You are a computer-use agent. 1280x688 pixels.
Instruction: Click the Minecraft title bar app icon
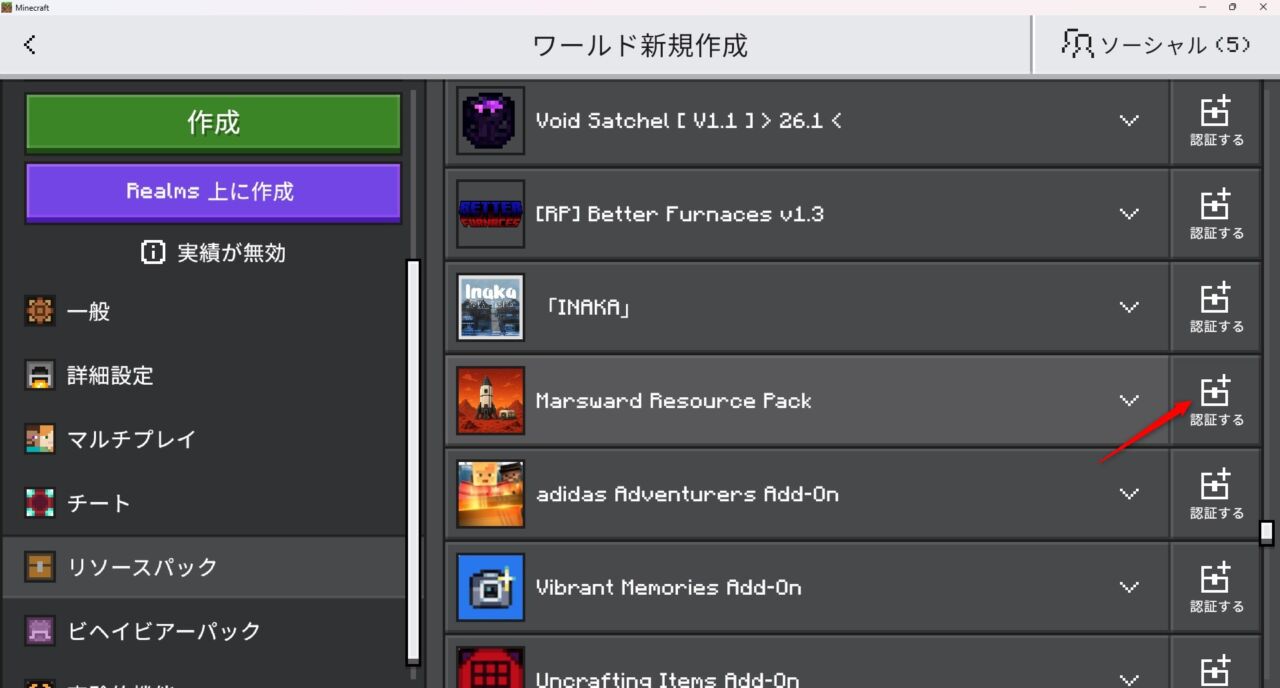(7, 7)
